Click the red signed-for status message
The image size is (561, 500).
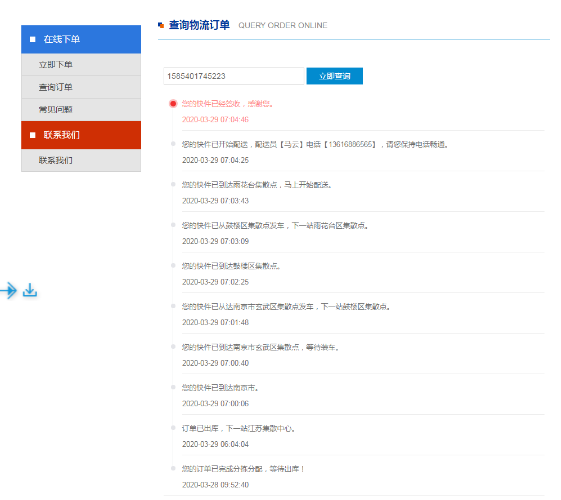point(228,104)
